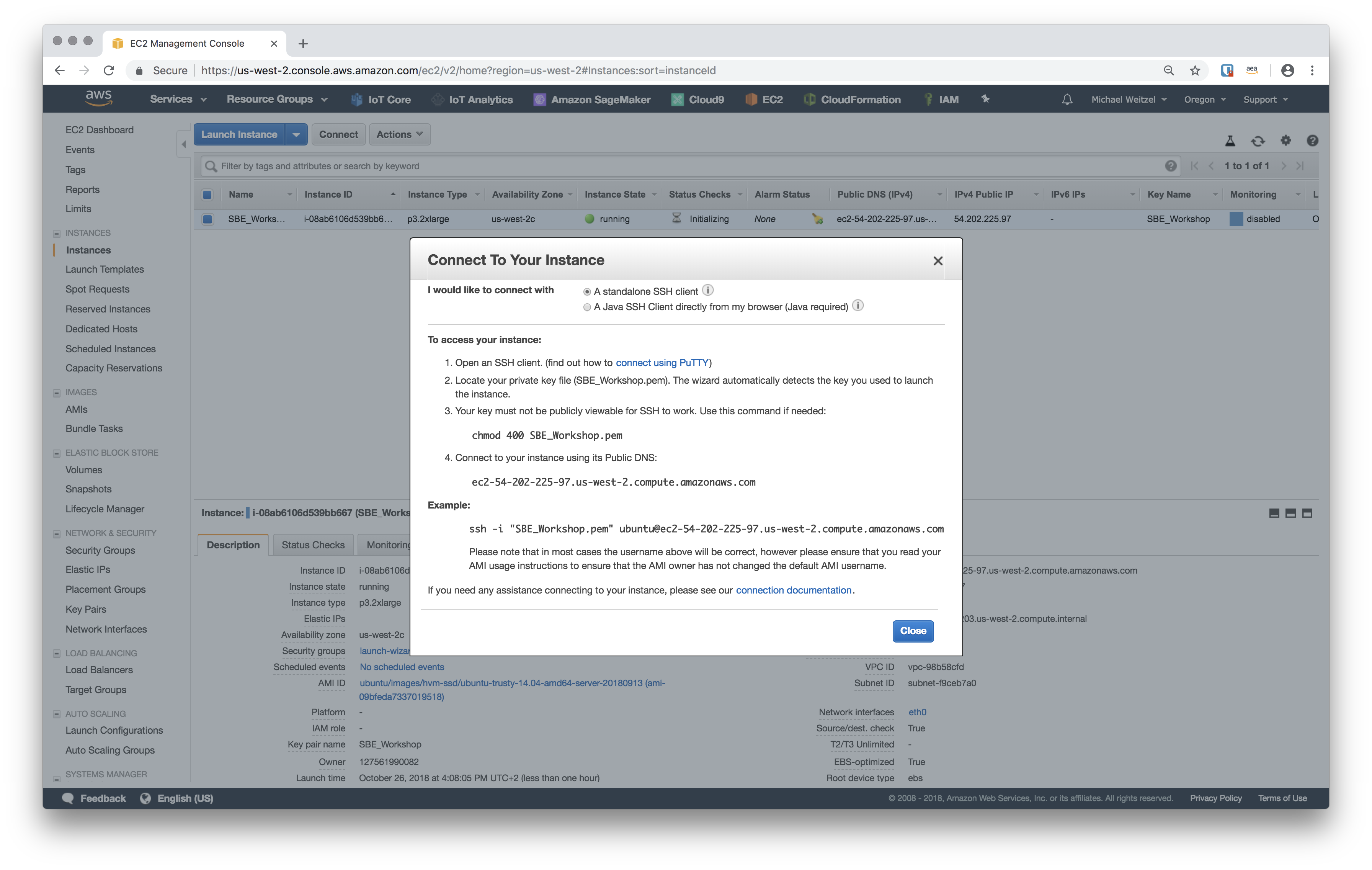Click the Close button in dialog
The height and width of the screenshot is (870, 1372).
pos(913,631)
